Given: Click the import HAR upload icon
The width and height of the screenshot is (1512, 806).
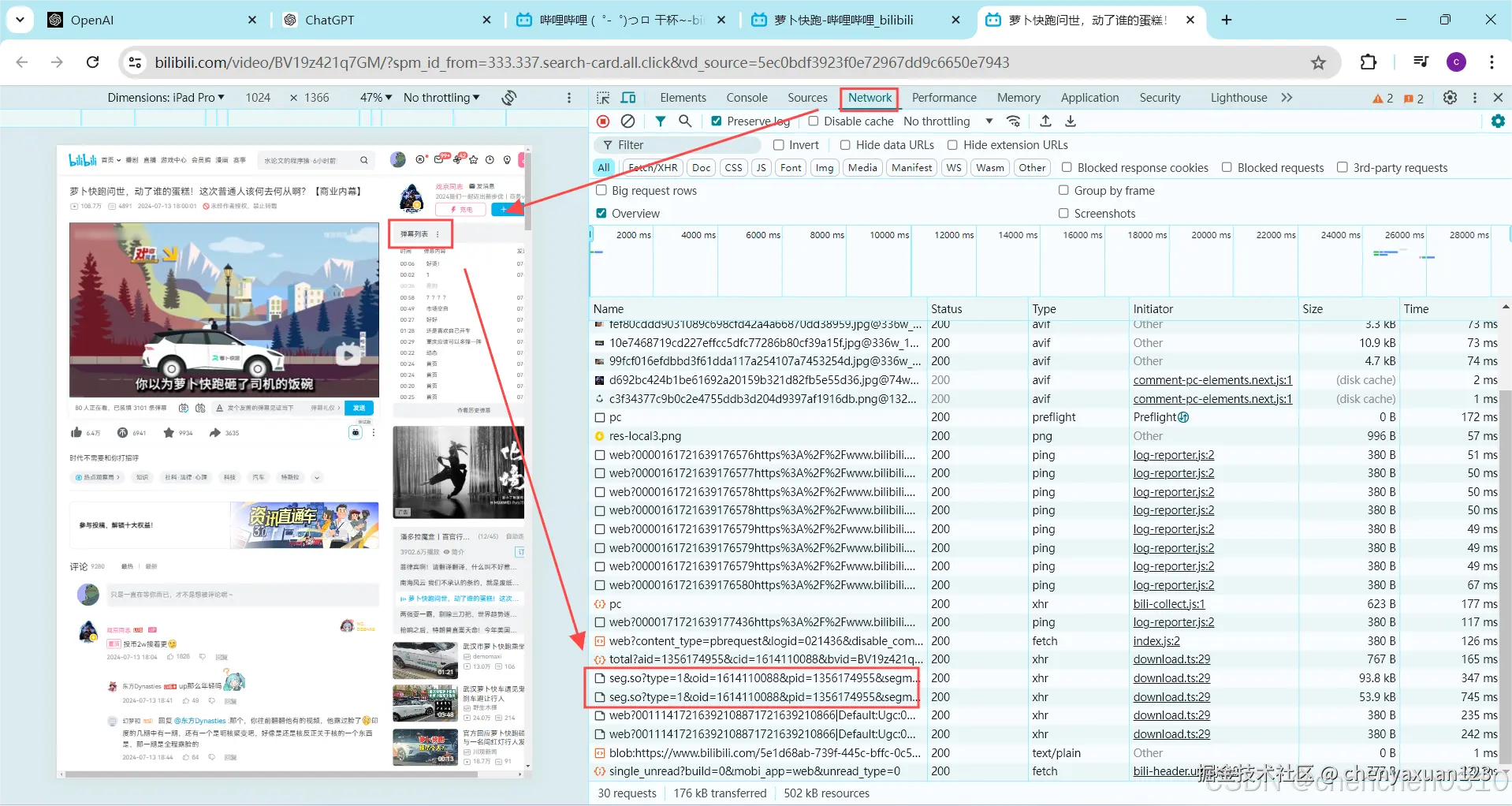Looking at the screenshot, I should [x=1045, y=121].
